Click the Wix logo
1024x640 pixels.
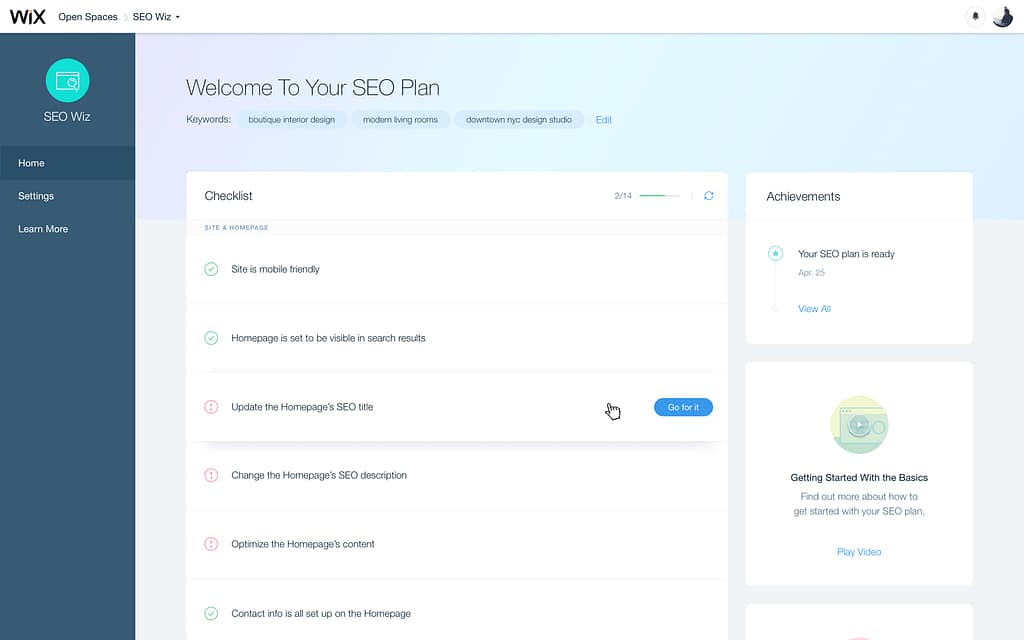tap(27, 16)
